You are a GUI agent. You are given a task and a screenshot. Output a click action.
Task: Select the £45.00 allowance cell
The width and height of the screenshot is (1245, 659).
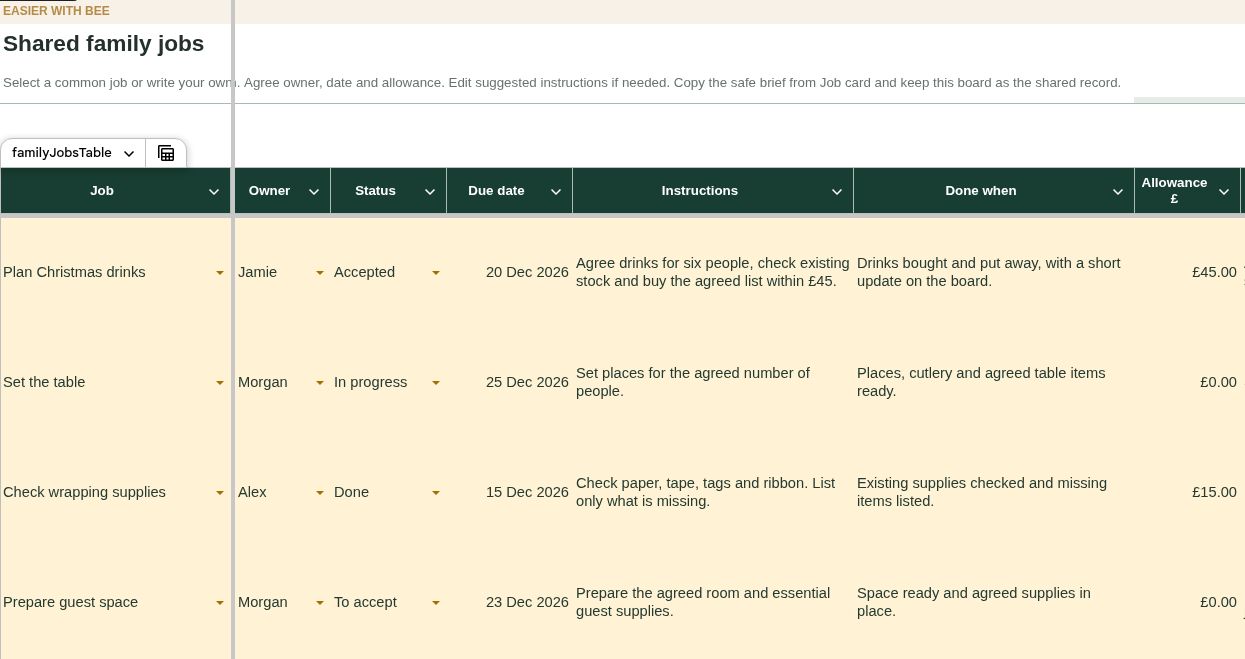tap(1187, 272)
